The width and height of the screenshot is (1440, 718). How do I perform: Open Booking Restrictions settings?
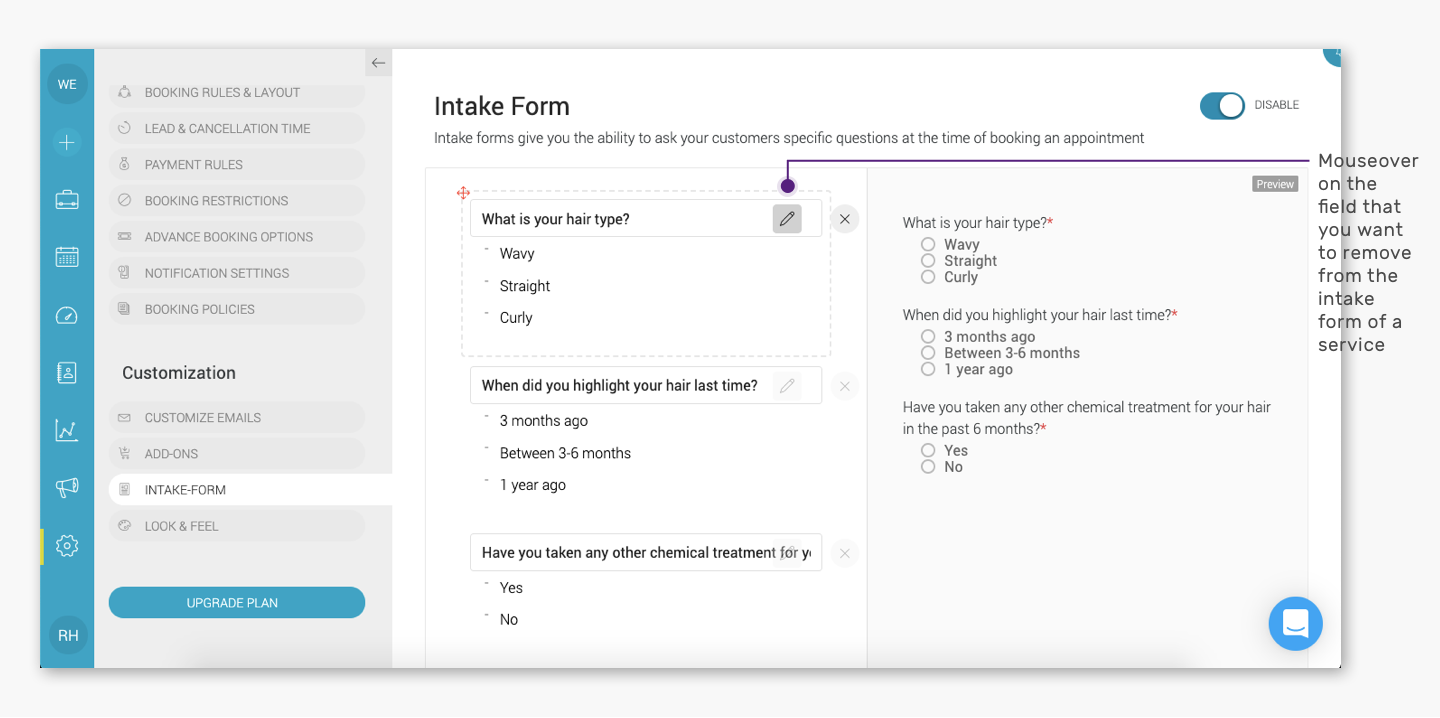pyautogui.click(x=237, y=200)
